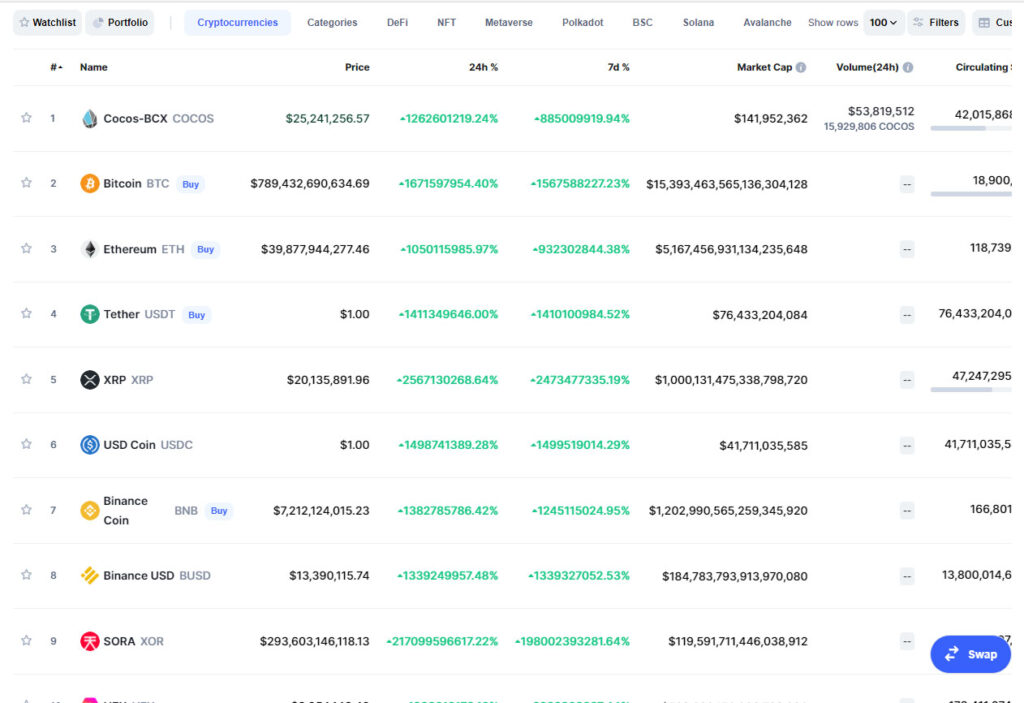Click the Binance USD logo icon
Image resolution: width=1024 pixels, height=703 pixels.
click(x=89, y=576)
